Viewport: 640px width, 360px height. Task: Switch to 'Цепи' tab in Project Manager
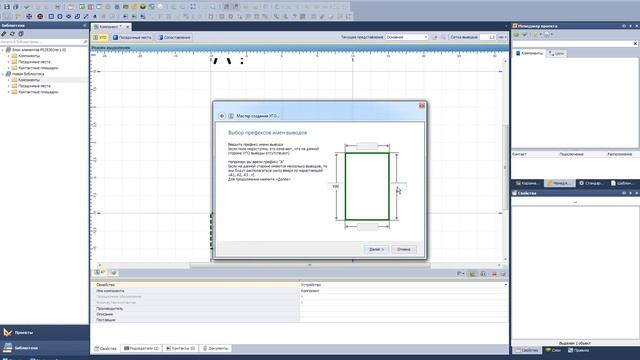556,53
